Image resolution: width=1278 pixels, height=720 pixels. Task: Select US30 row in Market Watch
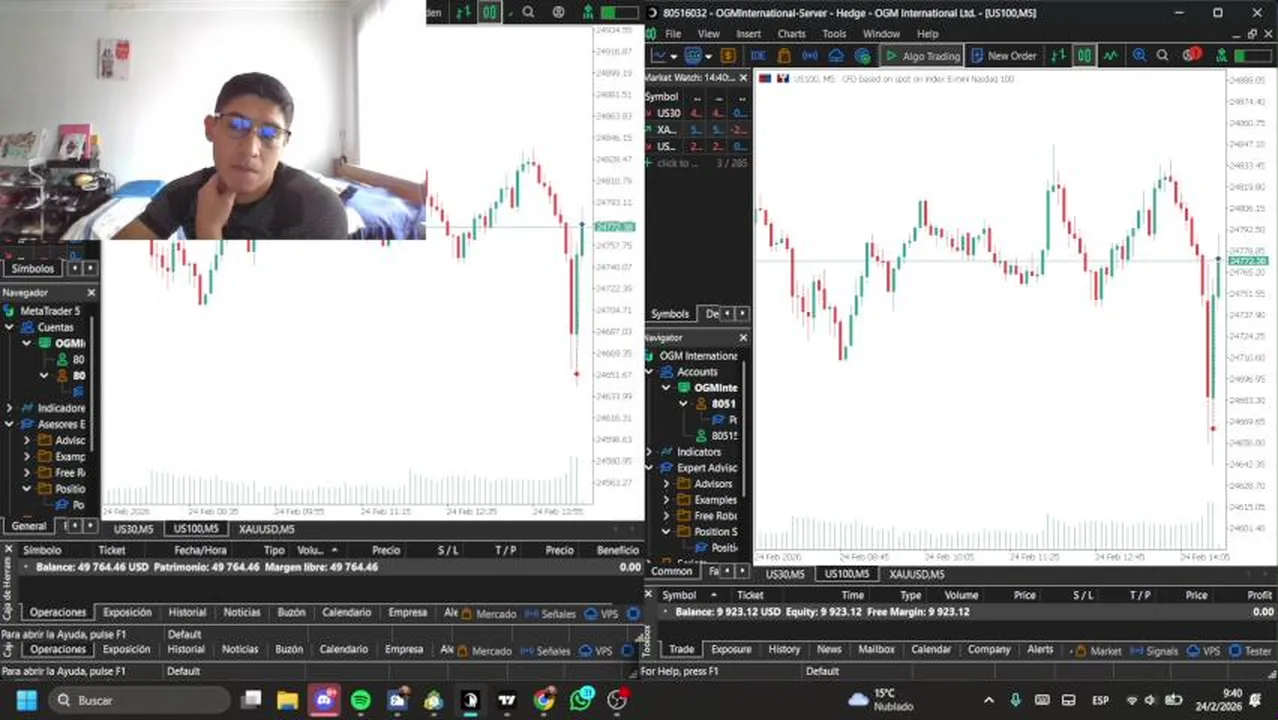697,113
